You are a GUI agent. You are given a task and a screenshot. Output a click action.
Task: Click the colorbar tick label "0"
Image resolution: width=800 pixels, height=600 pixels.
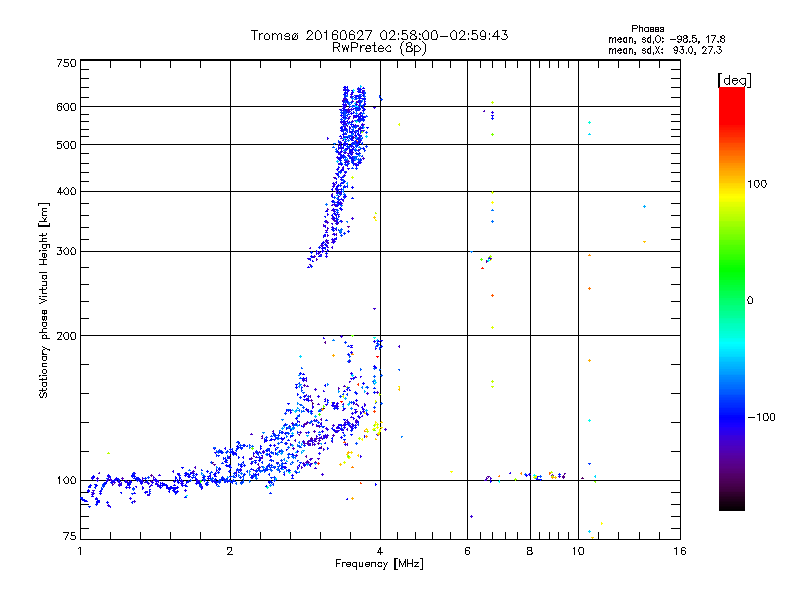coord(750,301)
